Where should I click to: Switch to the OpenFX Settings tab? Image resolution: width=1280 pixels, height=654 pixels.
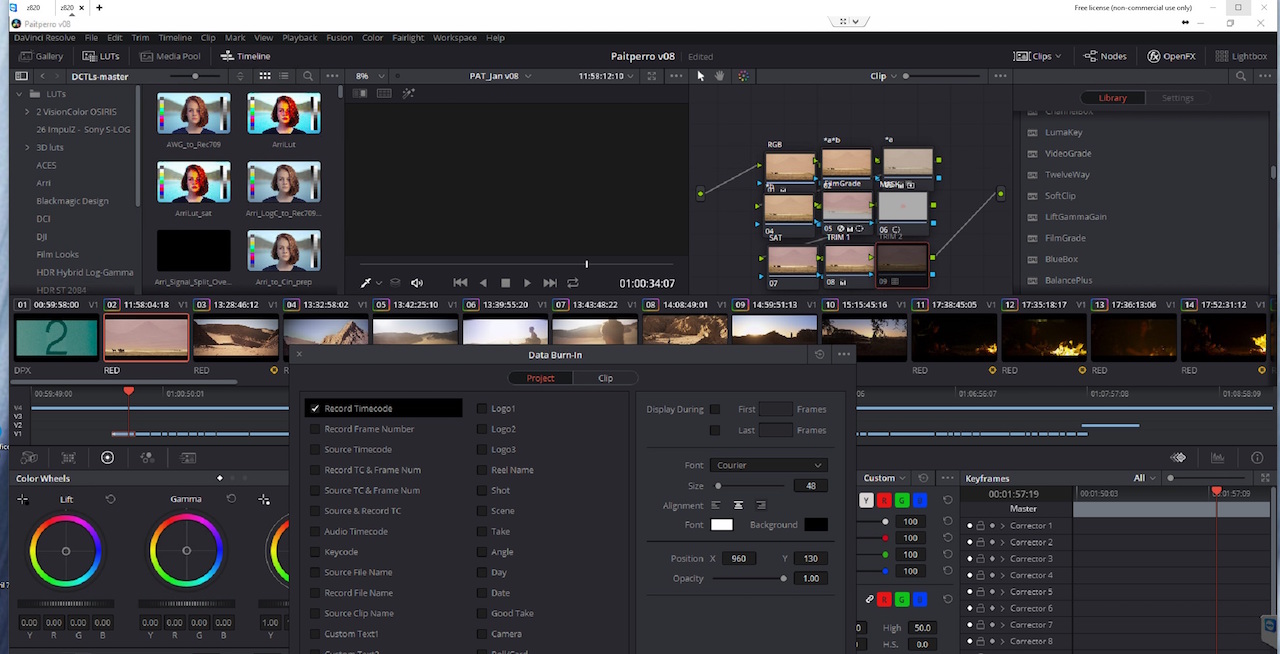click(1177, 98)
